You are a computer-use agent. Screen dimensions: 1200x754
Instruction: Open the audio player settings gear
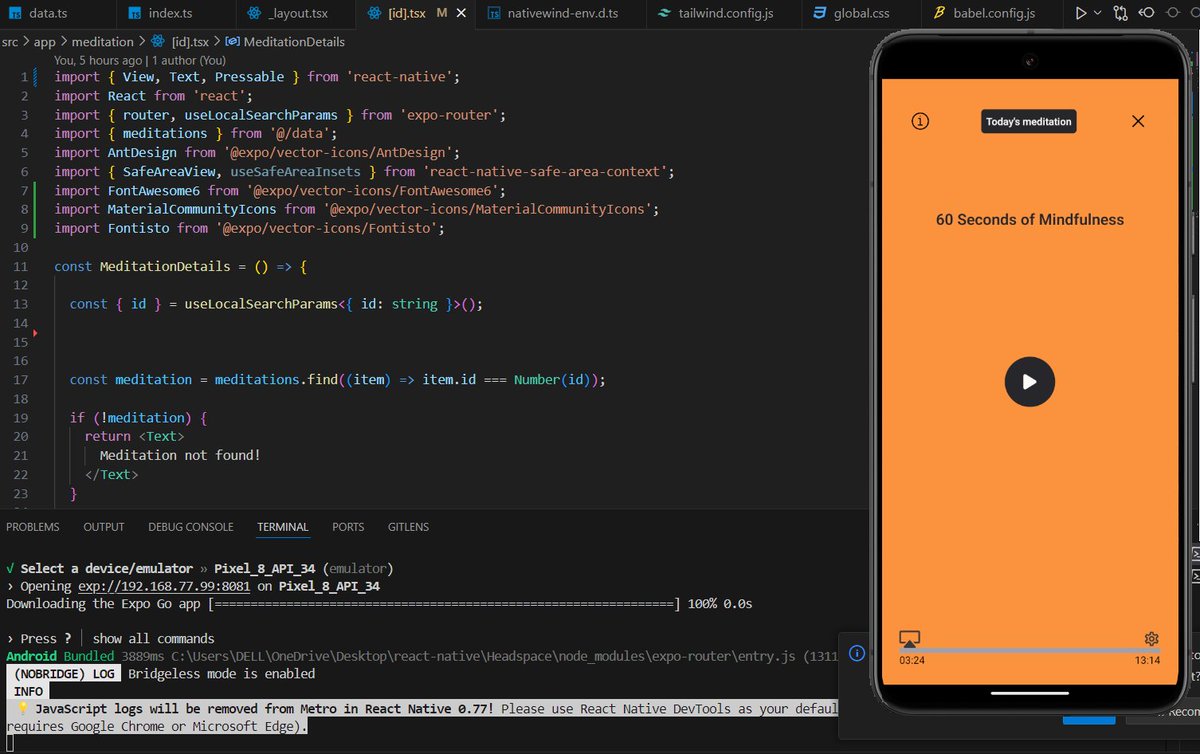tap(1150, 638)
